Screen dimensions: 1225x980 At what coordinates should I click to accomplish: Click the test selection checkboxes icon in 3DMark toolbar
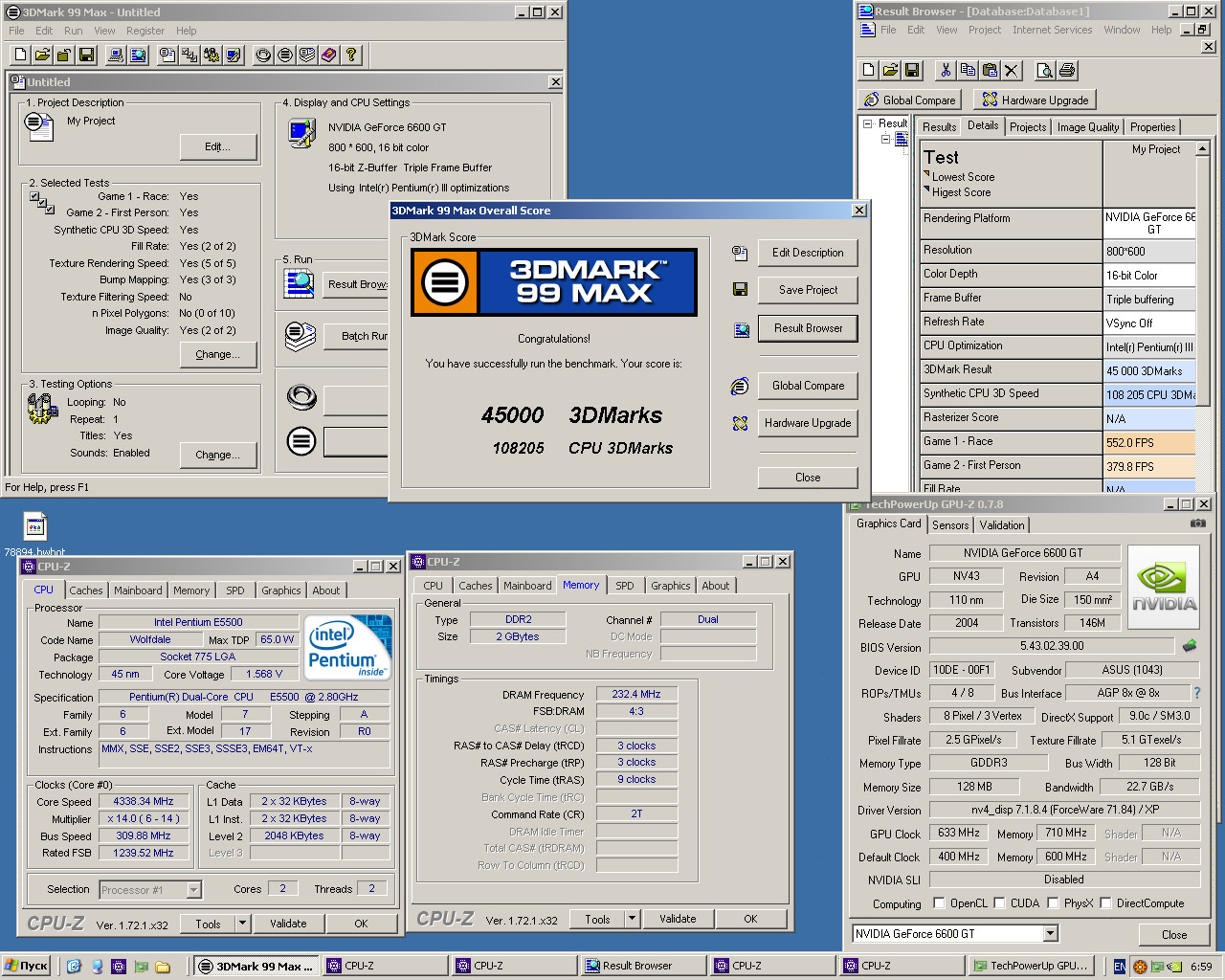(189, 55)
